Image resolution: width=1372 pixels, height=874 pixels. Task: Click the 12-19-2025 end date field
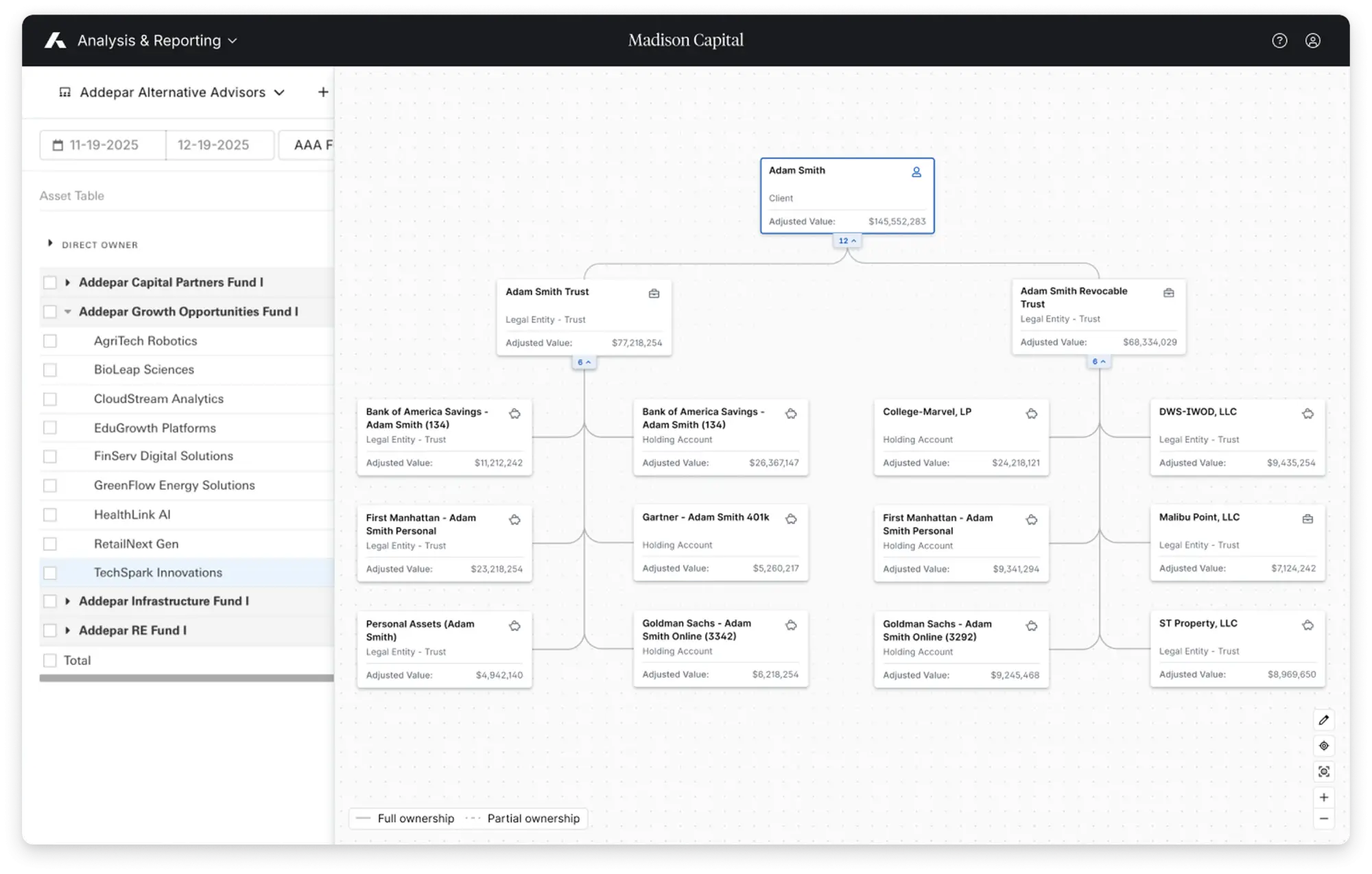[220, 145]
